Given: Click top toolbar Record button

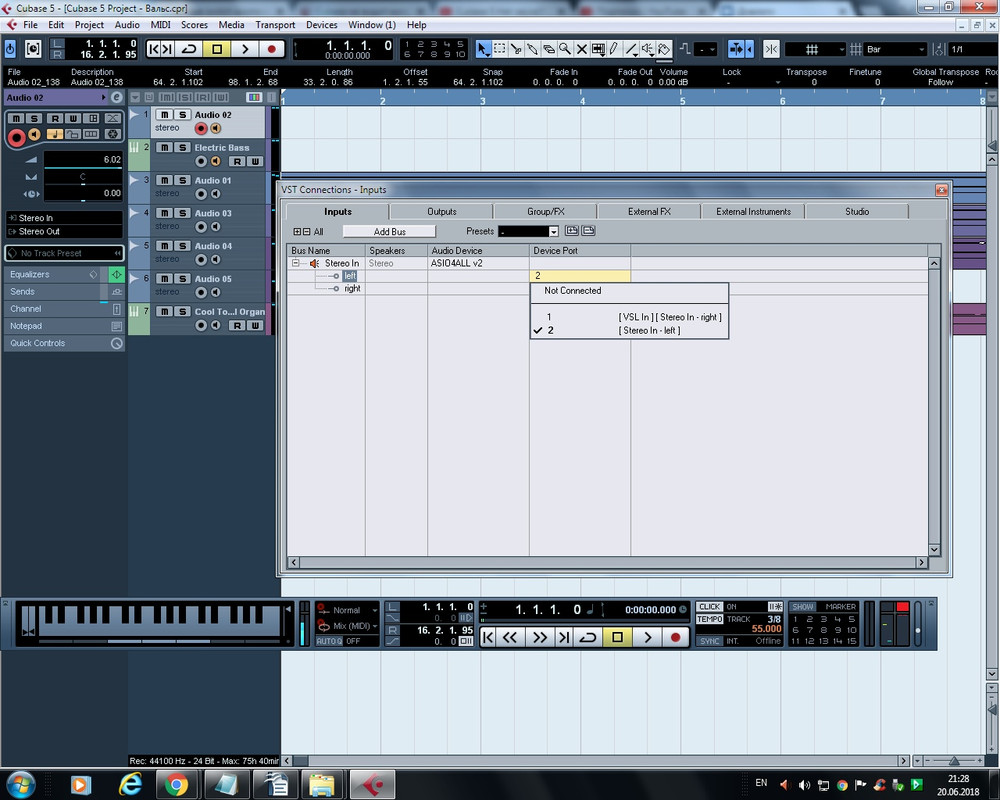Looking at the screenshot, I should point(272,49).
